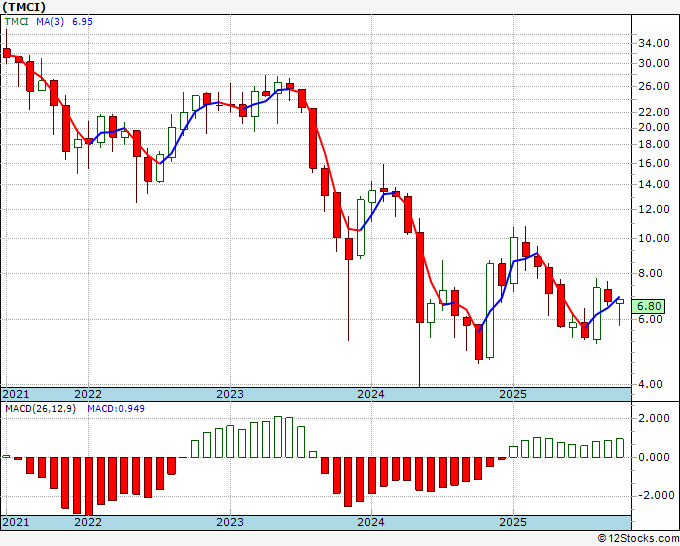680x546 pixels.
Task: Click the 0.000 MACD axis label
Action: click(654, 458)
